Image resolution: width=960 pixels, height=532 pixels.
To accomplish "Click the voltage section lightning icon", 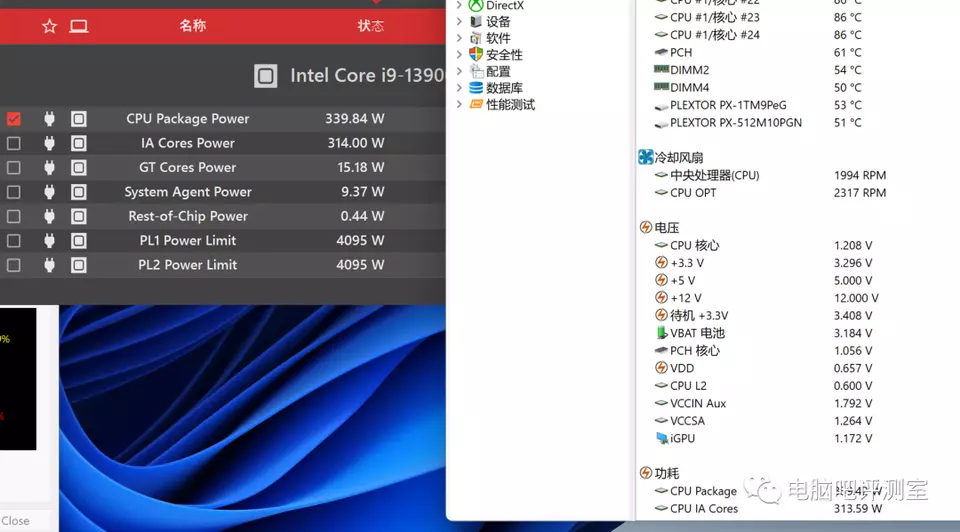I will coord(645,228).
